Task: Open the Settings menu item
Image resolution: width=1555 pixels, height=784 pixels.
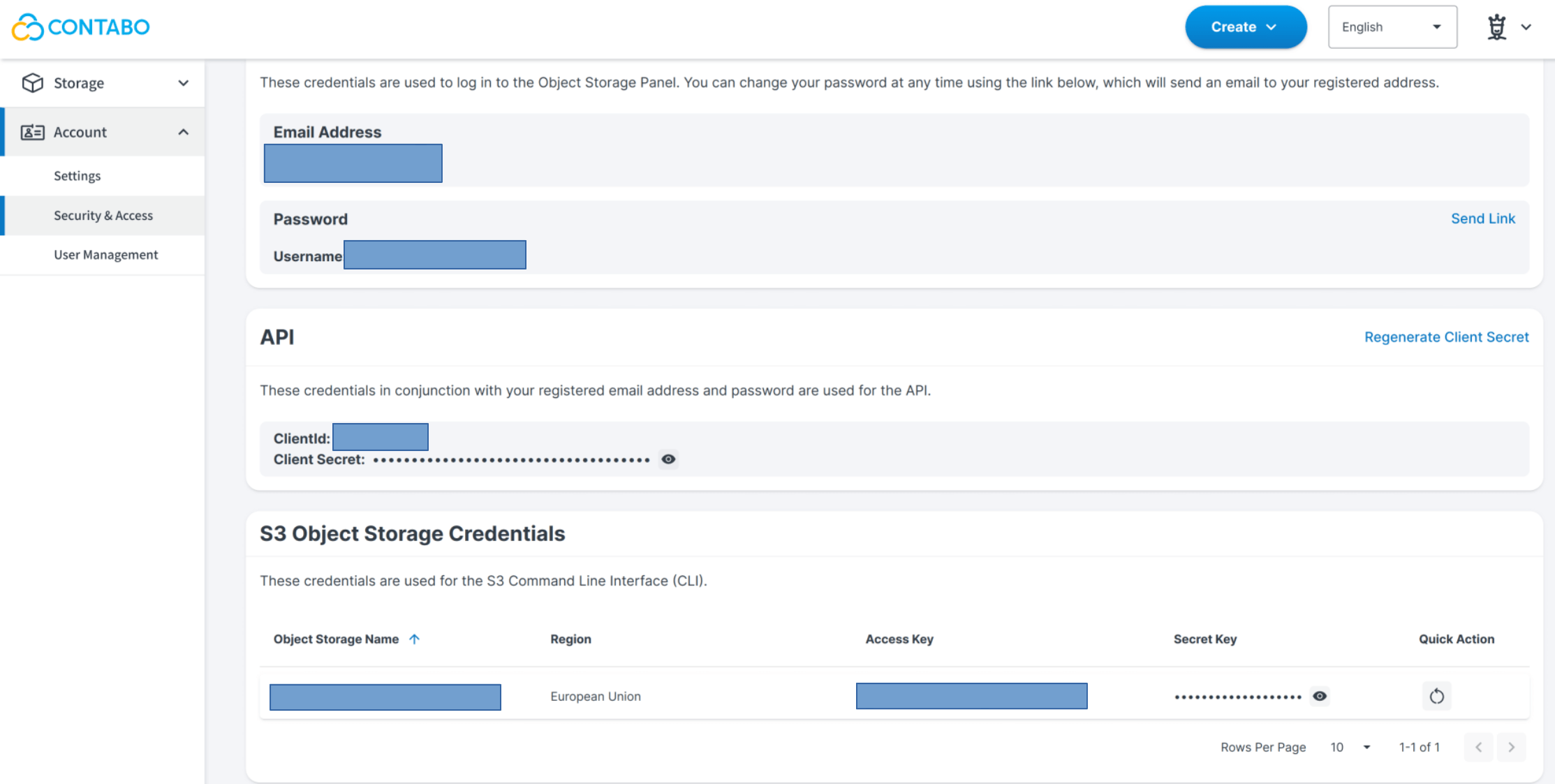Action: 78,176
